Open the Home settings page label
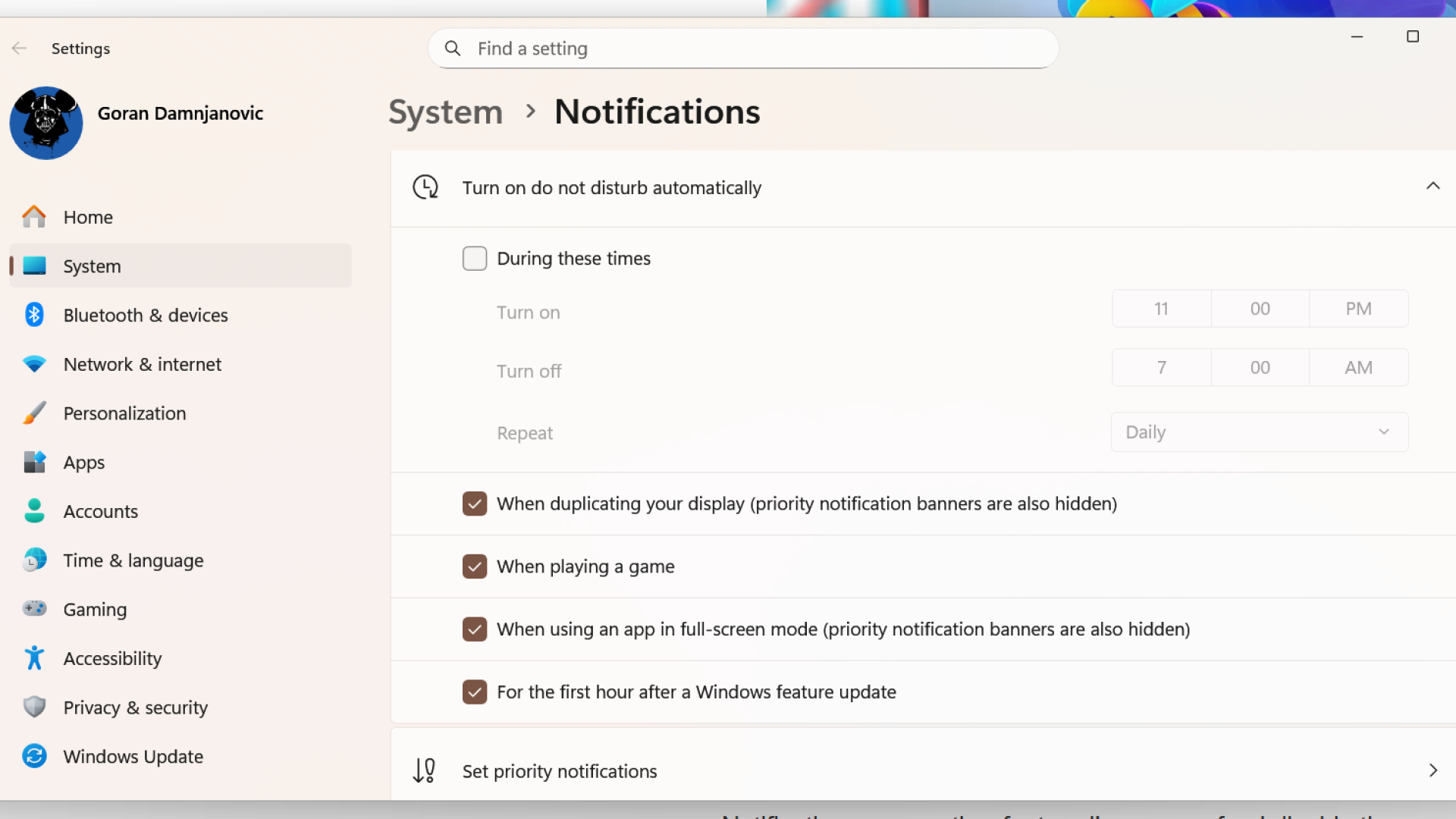 (x=88, y=218)
